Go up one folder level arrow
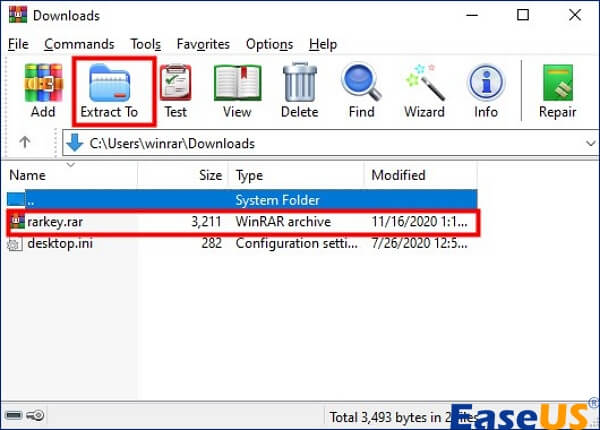 click(x=25, y=143)
